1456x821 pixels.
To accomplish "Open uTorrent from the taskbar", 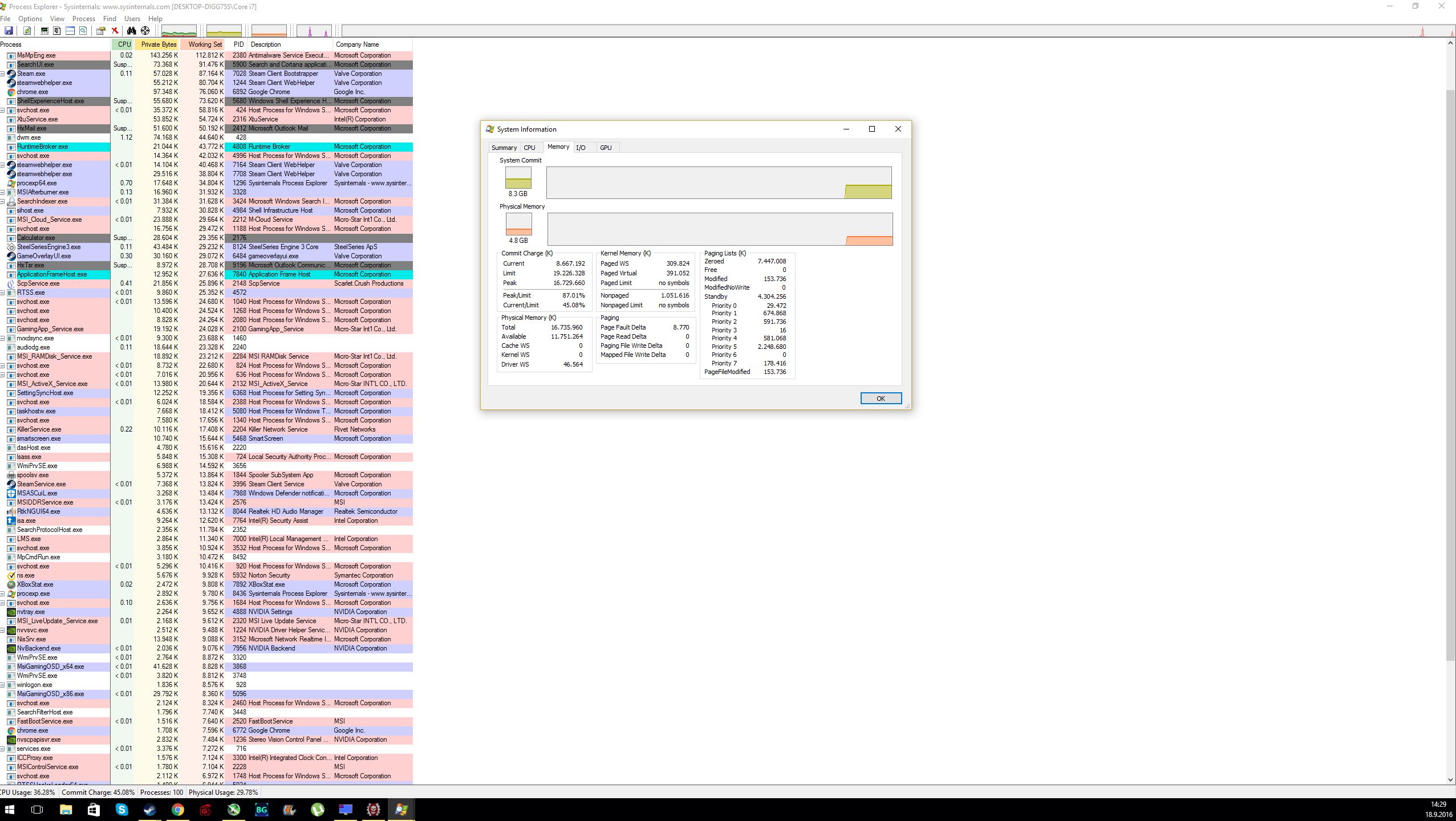I will click(x=318, y=809).
